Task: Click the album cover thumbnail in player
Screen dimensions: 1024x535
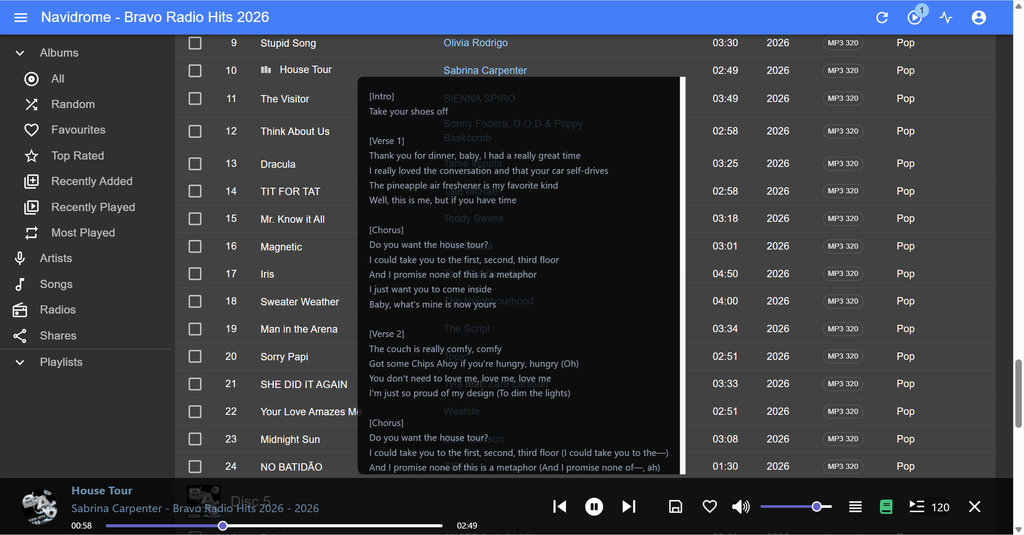Action: (39, 508)
